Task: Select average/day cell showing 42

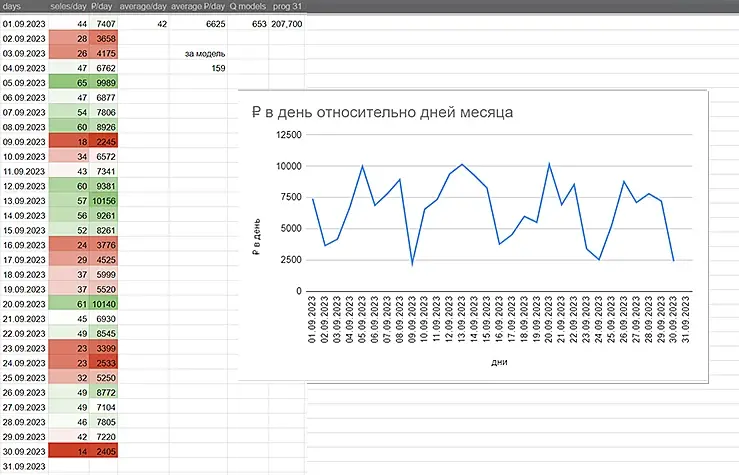Action: [x=144, y=24]
